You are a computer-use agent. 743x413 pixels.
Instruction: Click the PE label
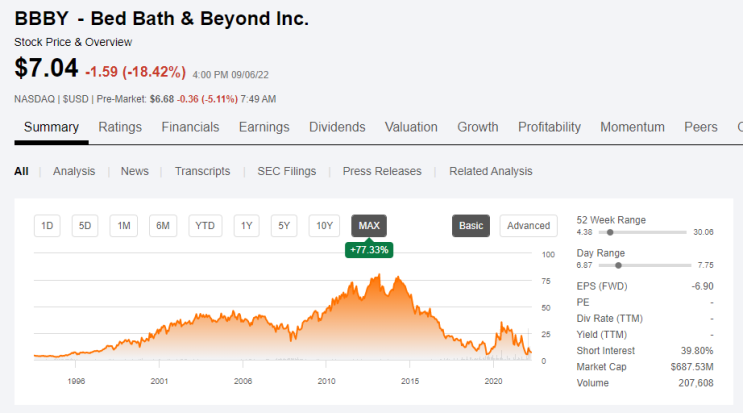coord(583,303)
